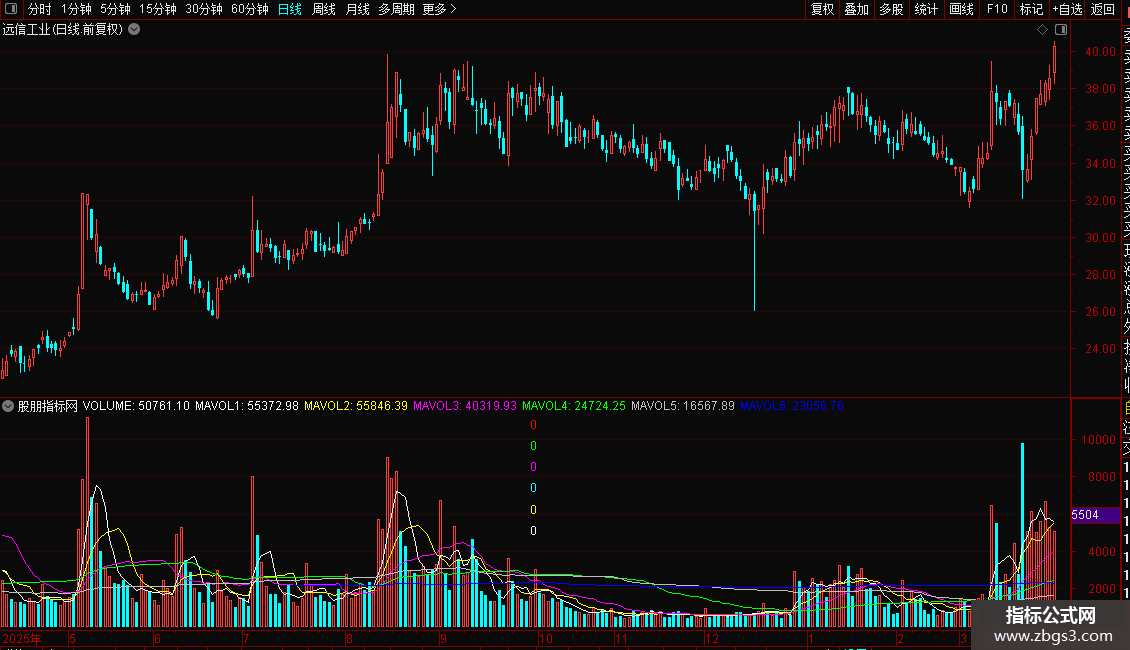The image size is (1130, 650).
Task: Click the 返回 back button
Action: click(x=1103, y=9)
